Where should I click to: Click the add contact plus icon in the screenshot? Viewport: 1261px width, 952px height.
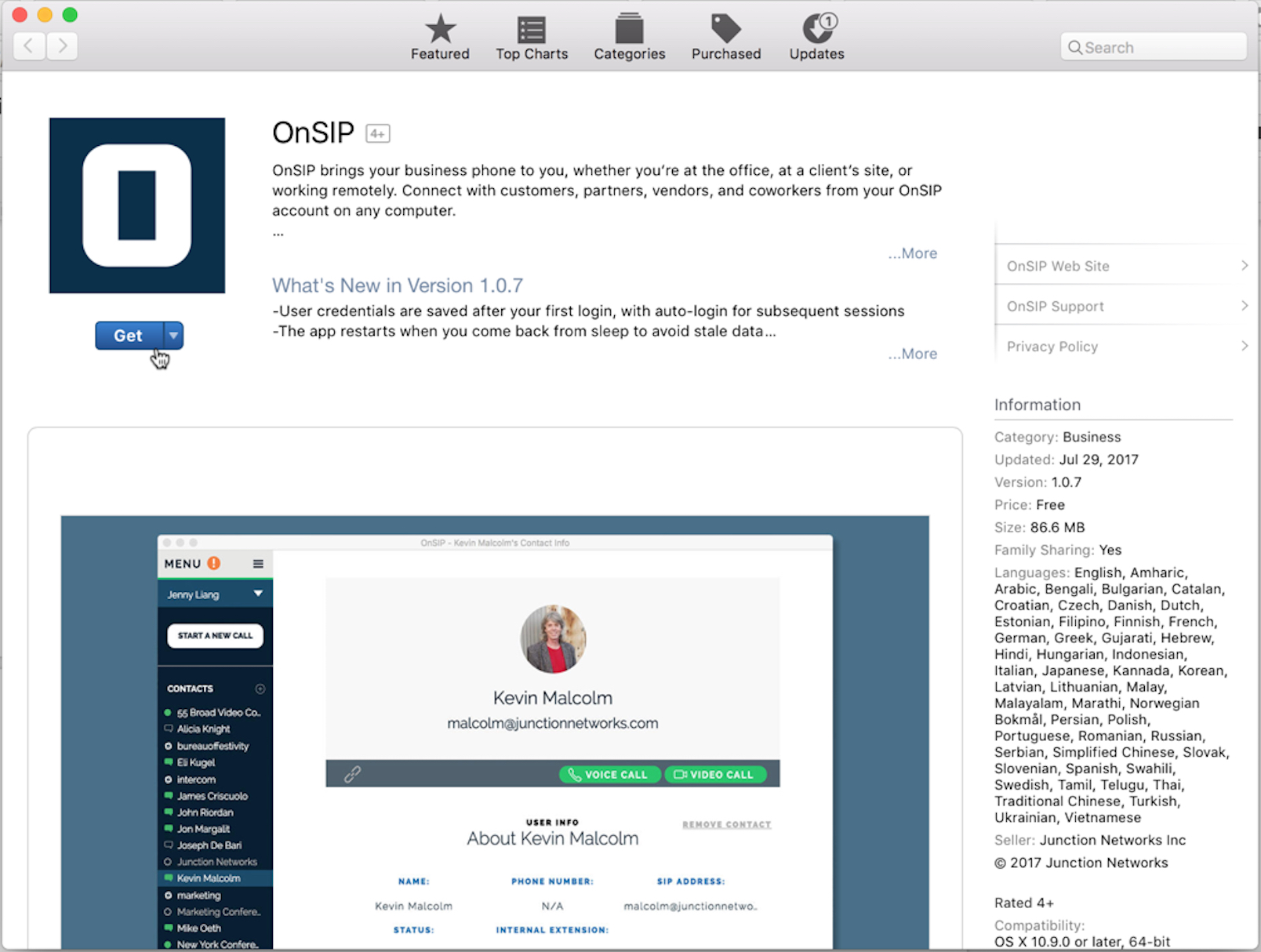coord(260,689)
